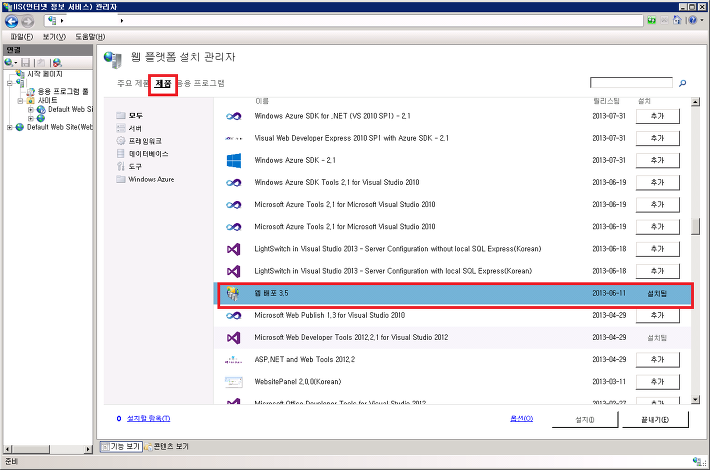Click the green Refresh page icon

pos(652,20)
